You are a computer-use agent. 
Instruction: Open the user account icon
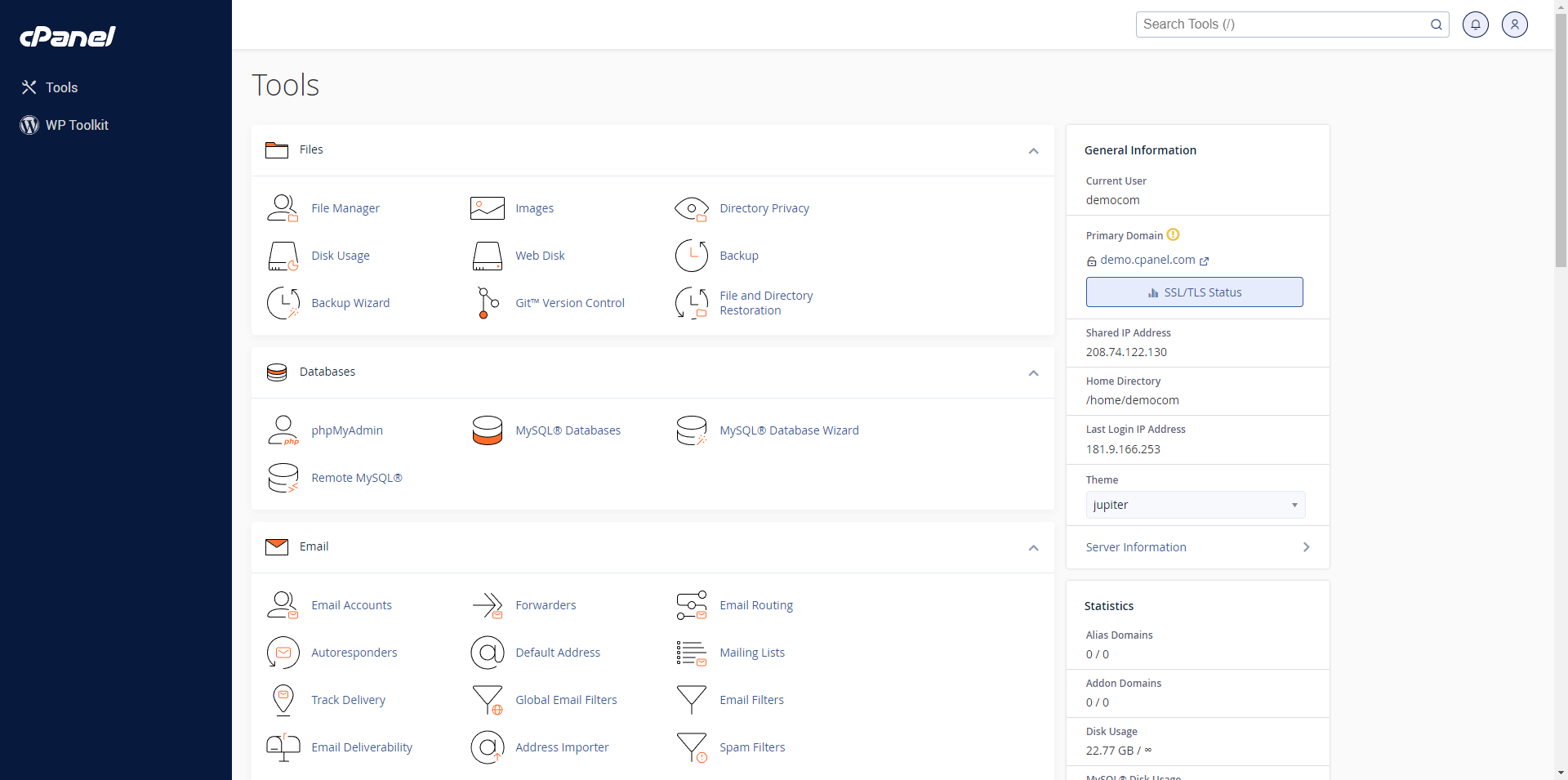(1514, 25)
